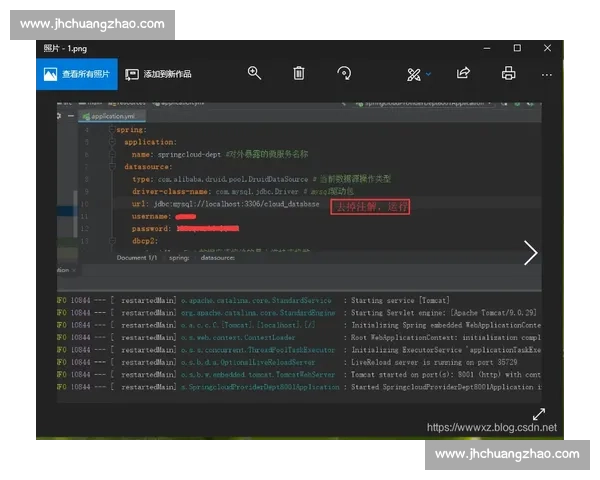The width and height of the screenshot is (600, 480).
Task: Collapse the application: fold marker
Action: click(x=112, y=142)
